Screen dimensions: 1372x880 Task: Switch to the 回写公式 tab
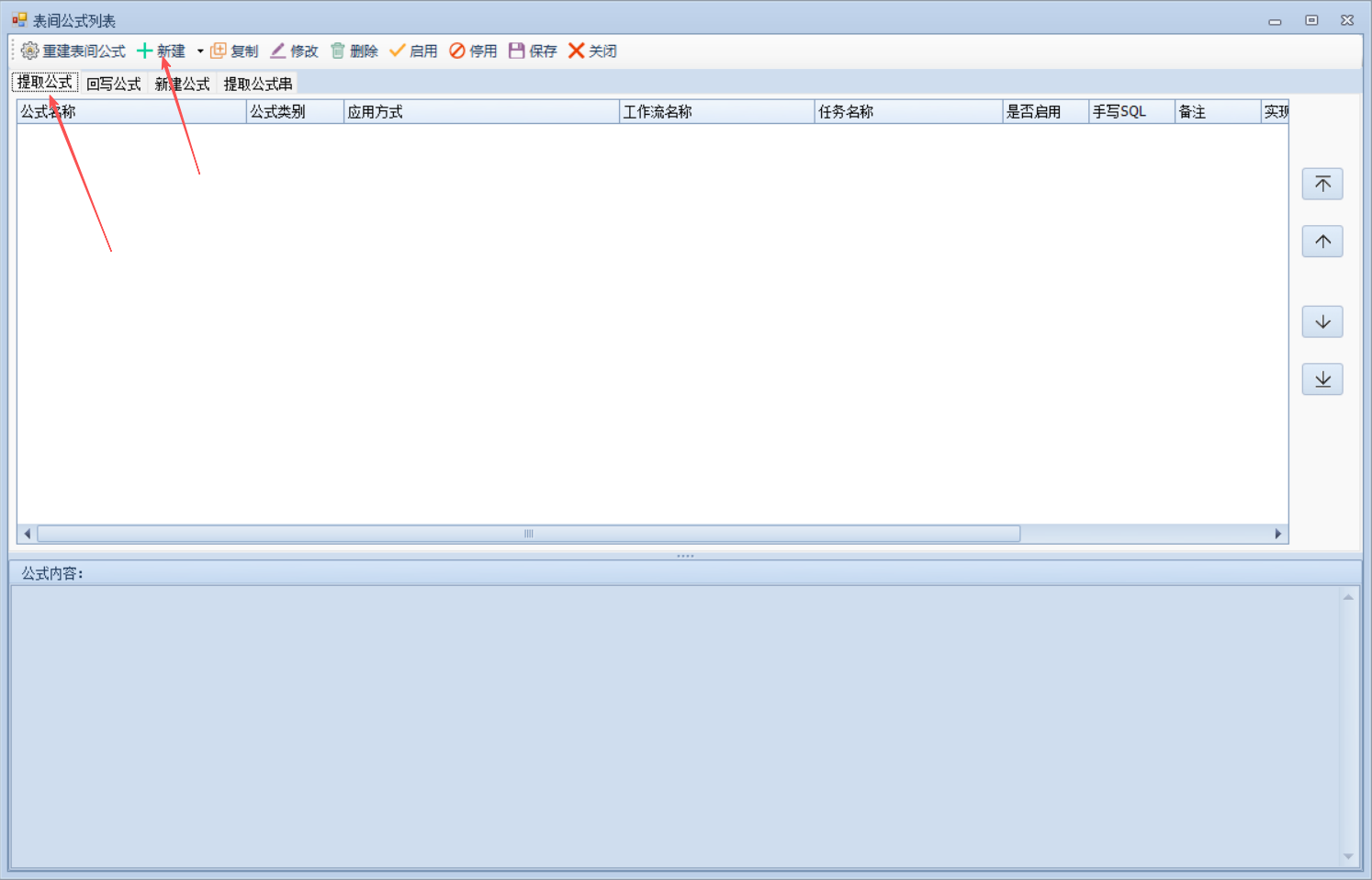pyautogui.click(x=114, y=84)
